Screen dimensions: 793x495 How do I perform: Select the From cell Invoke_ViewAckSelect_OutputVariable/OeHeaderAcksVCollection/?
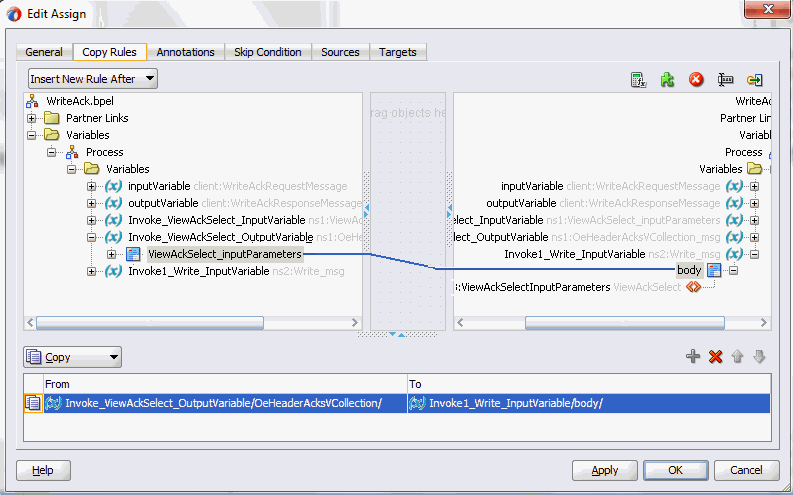coord(225,403)
